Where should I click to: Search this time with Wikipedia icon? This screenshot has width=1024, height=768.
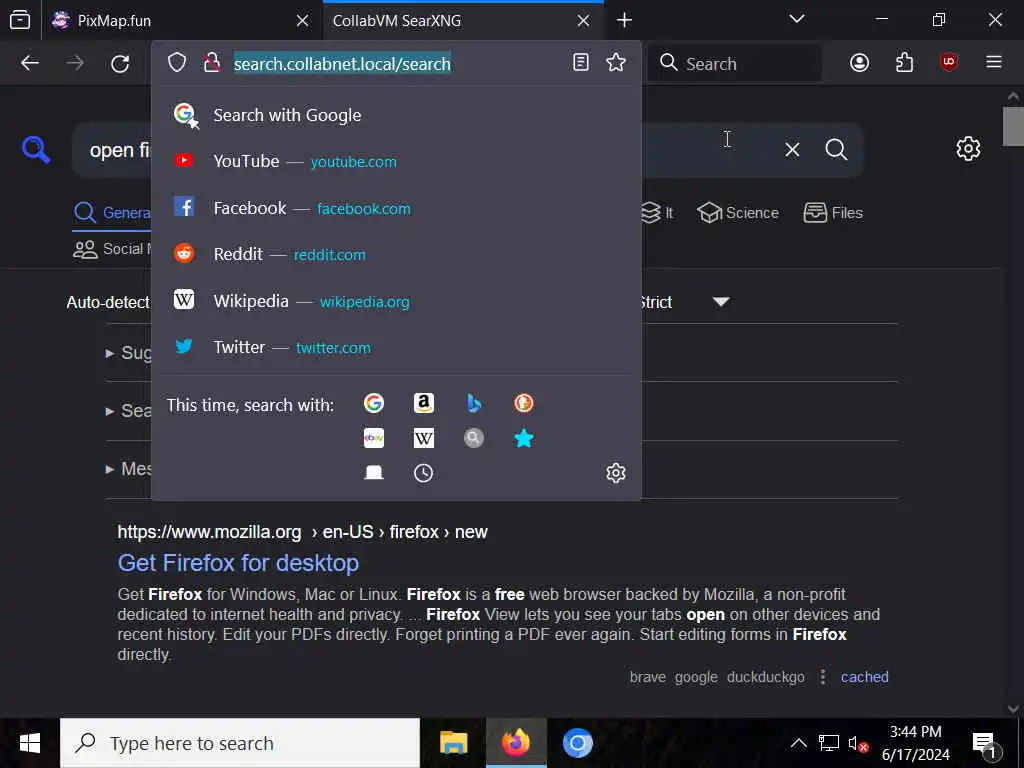pyautogui.click(x=424, y=438)
